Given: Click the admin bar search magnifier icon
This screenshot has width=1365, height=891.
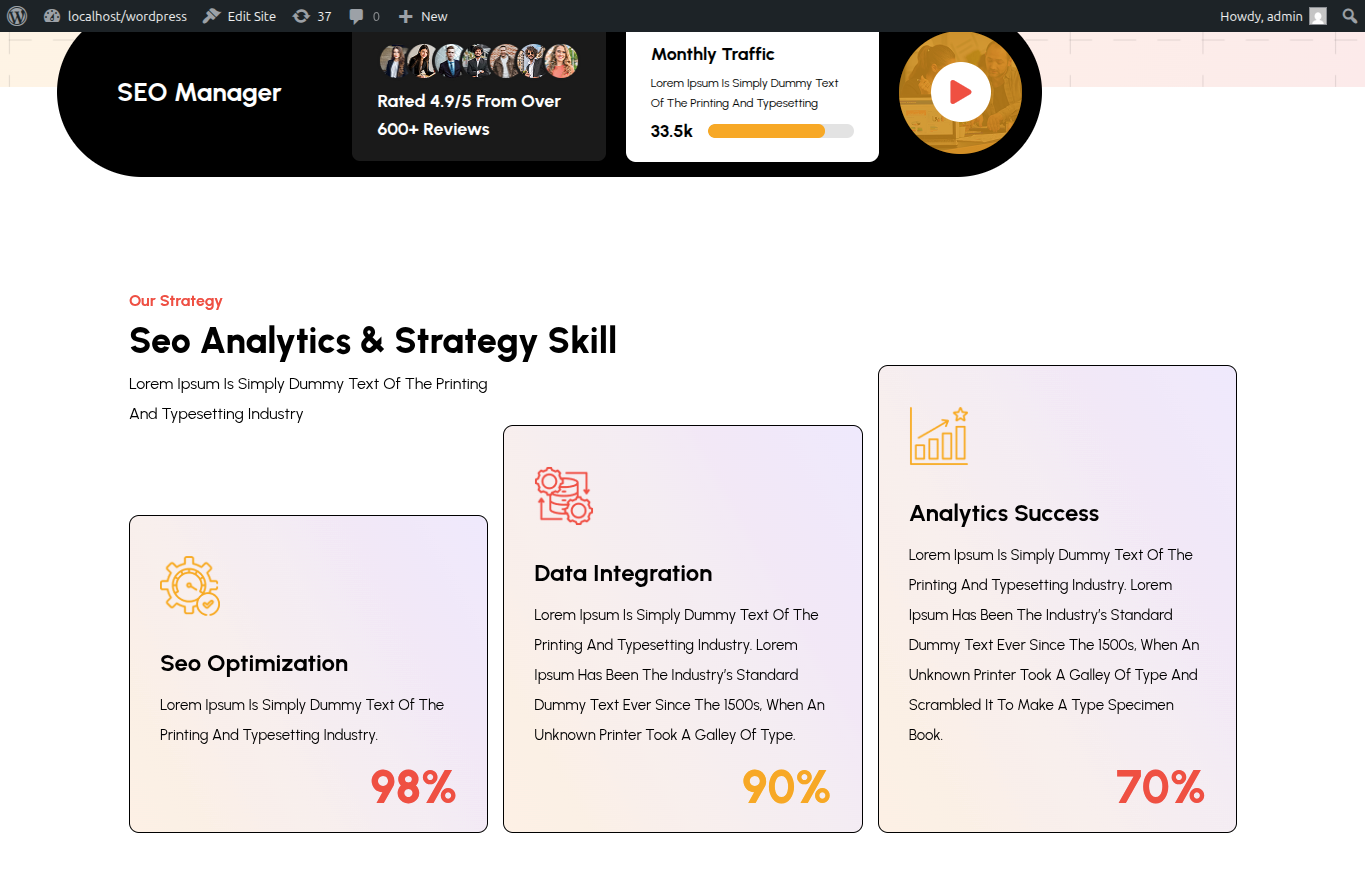Looking at the screenshot, I should (x=1349, y=16).
